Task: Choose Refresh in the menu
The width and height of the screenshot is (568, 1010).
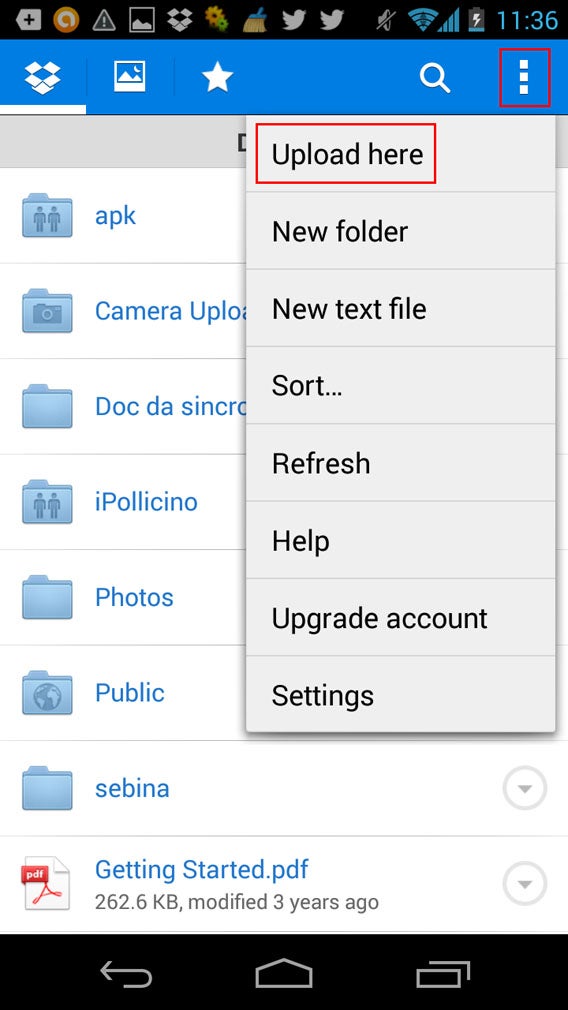Action: point(401,463)
